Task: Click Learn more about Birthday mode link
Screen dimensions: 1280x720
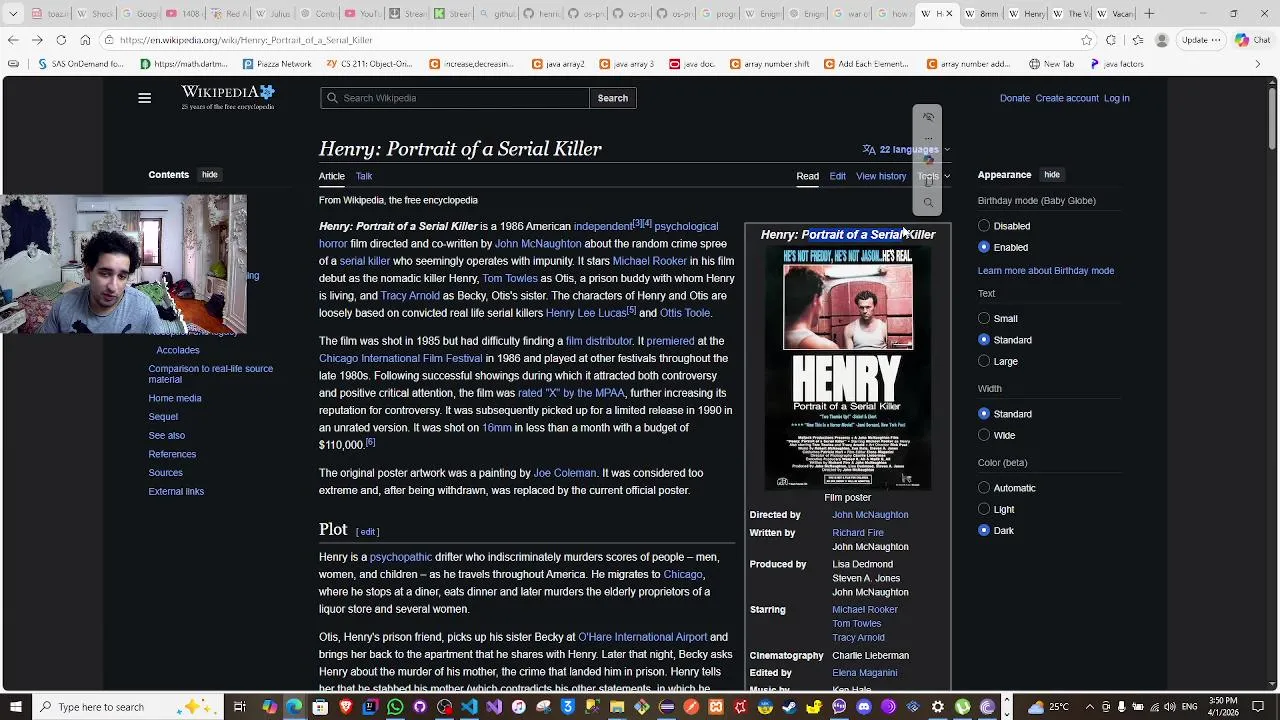Action: point(1046,270)
